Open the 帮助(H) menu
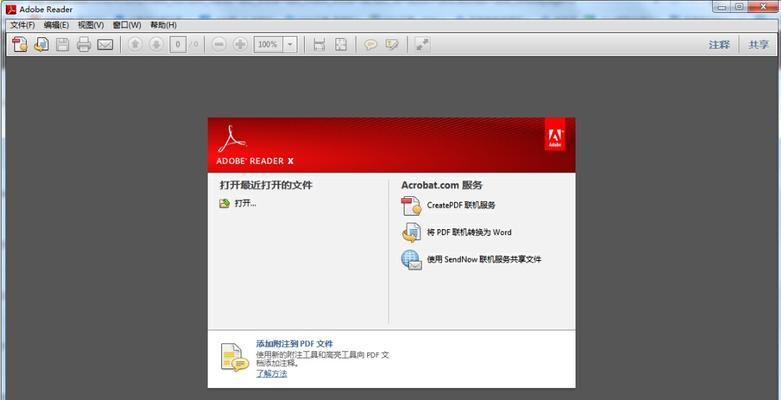 tap(163, 25)
